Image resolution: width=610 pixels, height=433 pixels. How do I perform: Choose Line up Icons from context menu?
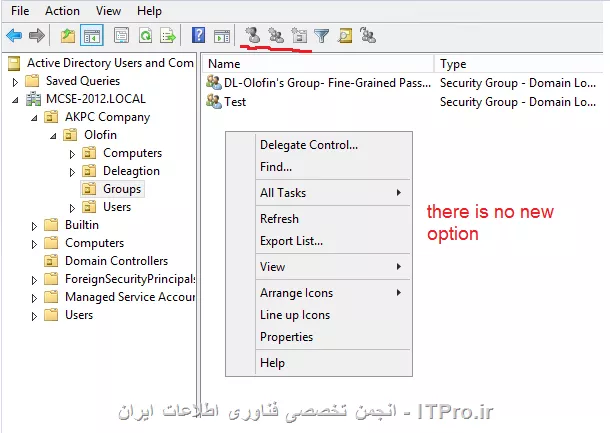point(334,315)
